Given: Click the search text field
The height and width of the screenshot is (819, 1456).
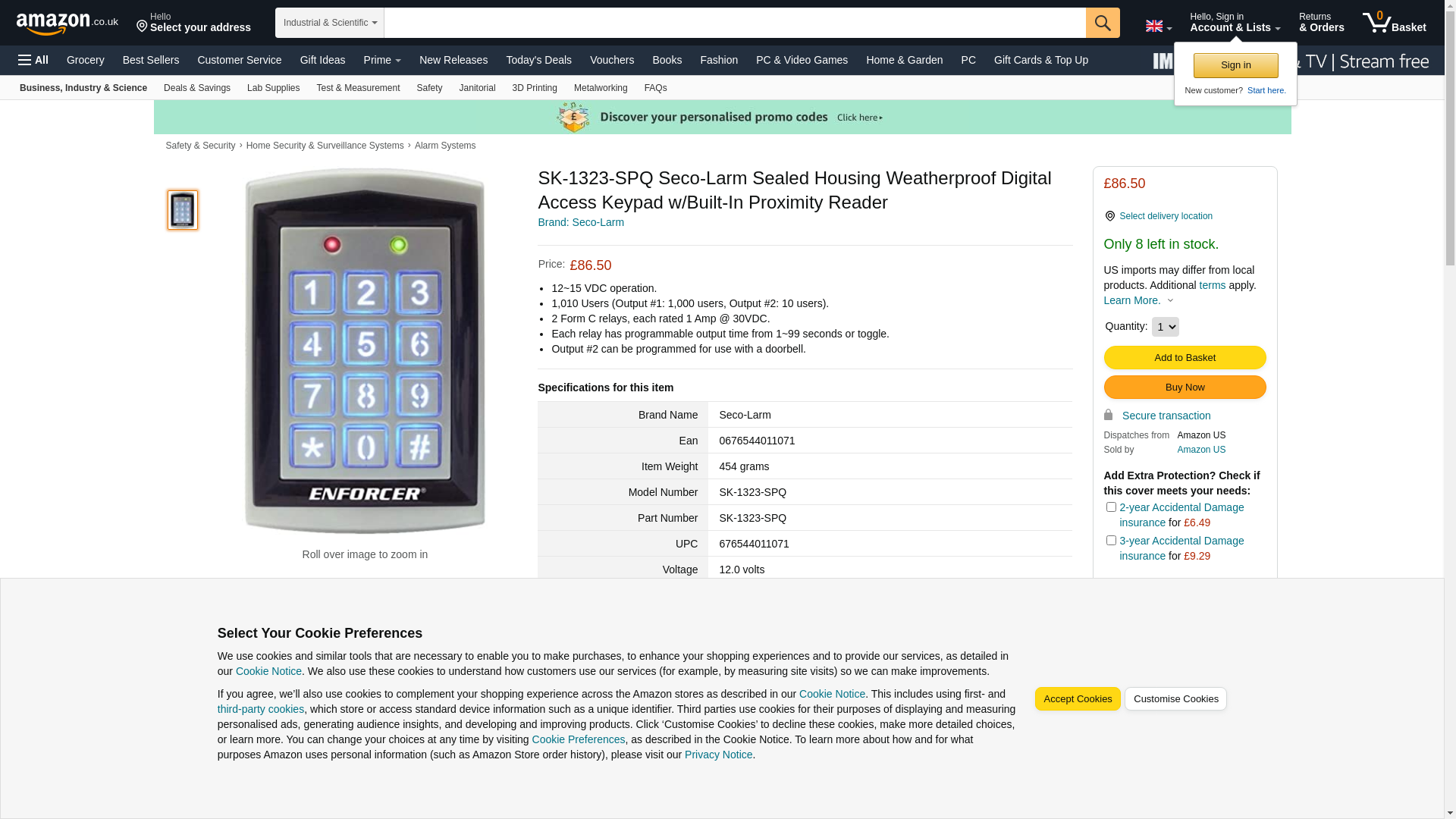Looking at the screenshot, I should coord(735,23).
